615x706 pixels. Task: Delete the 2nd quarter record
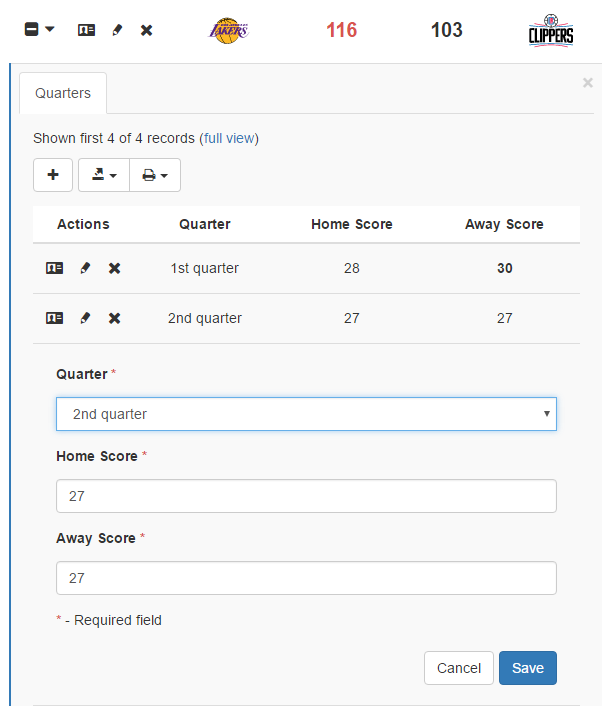tap(115, 318)
